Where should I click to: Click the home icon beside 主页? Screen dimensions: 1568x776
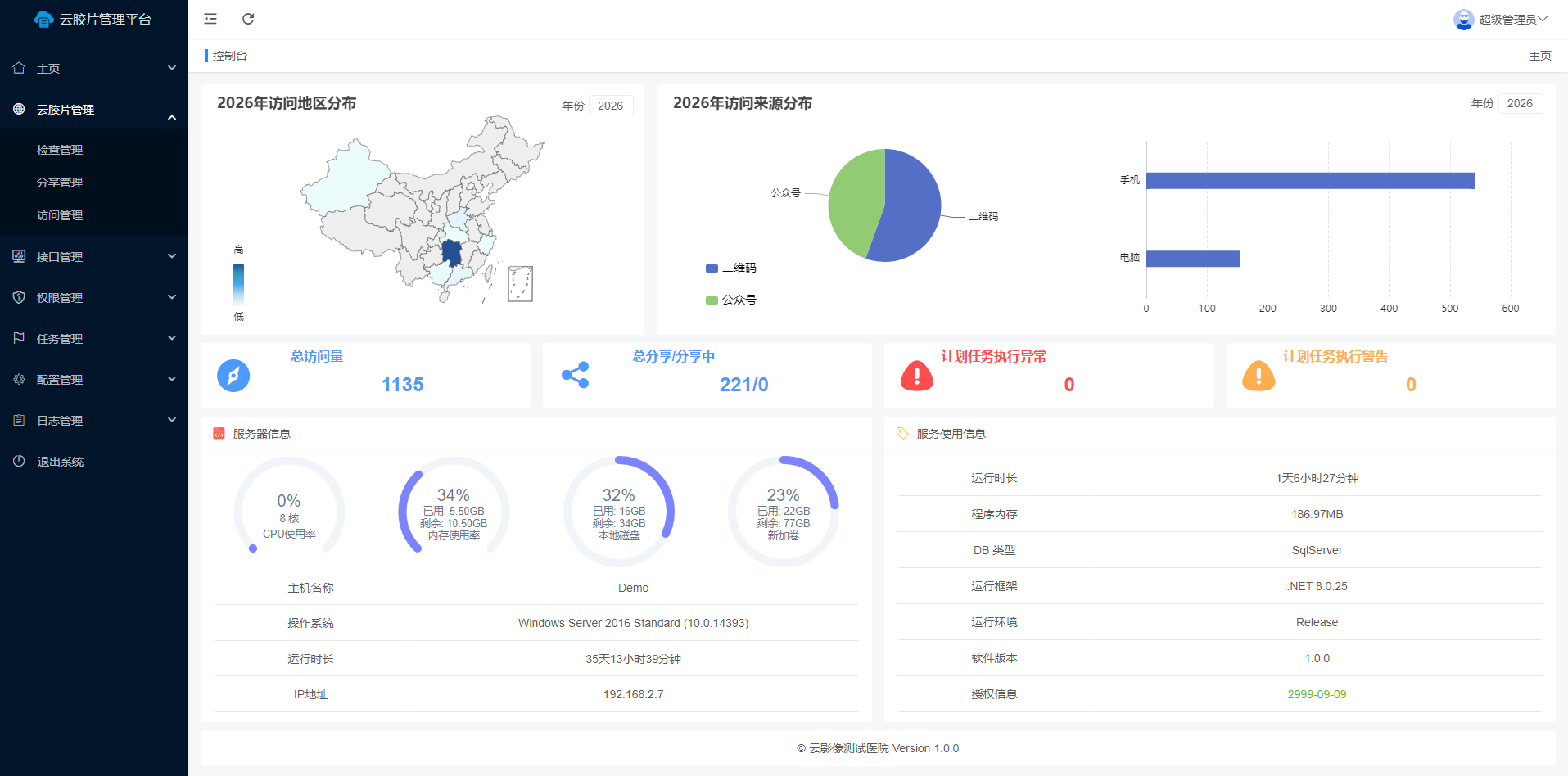coord(19,68)
